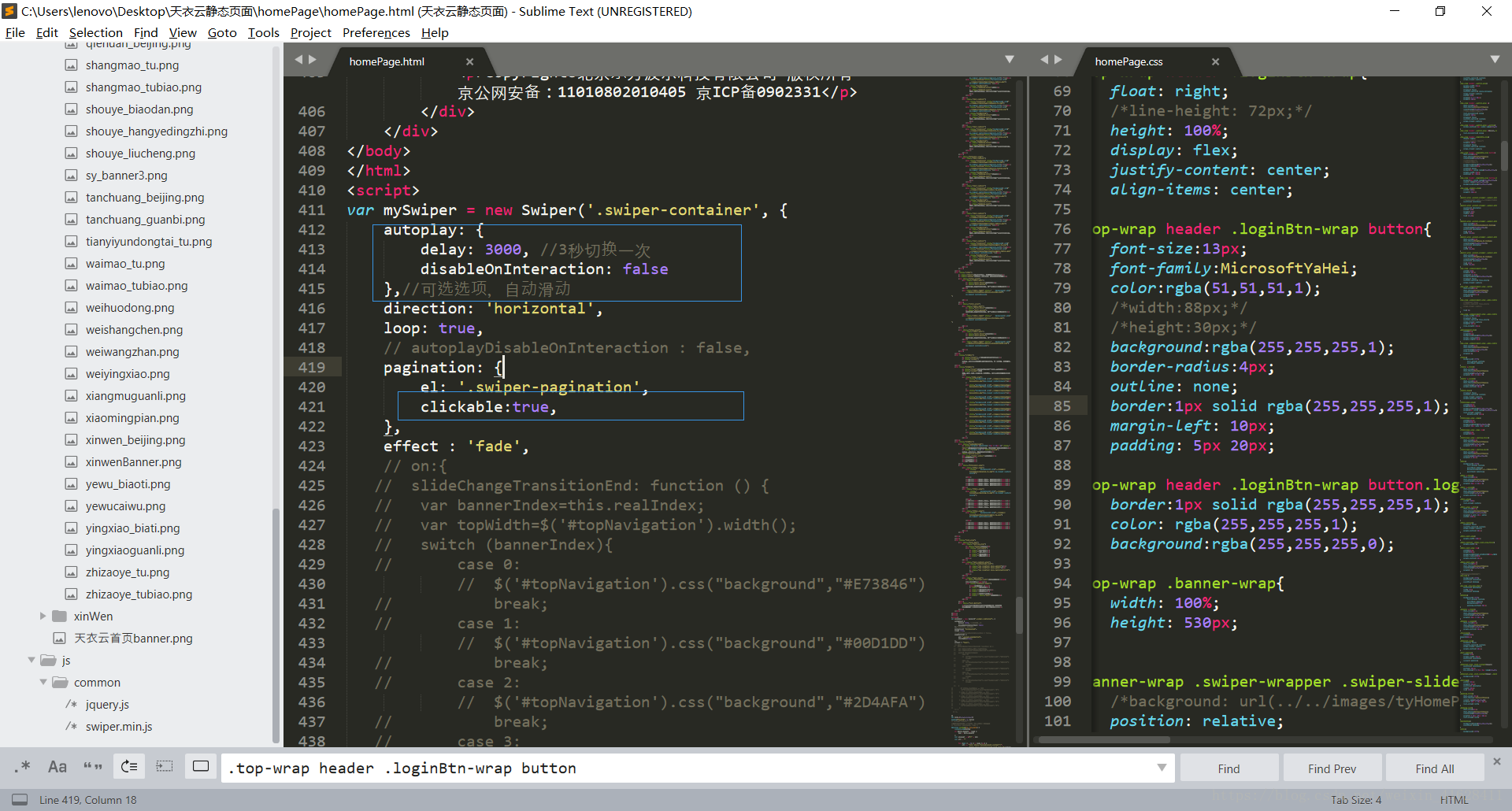This screenshot has width=1512, height=811.
Task: Select shangmao_tu.png image file icon
Action: 71,65
